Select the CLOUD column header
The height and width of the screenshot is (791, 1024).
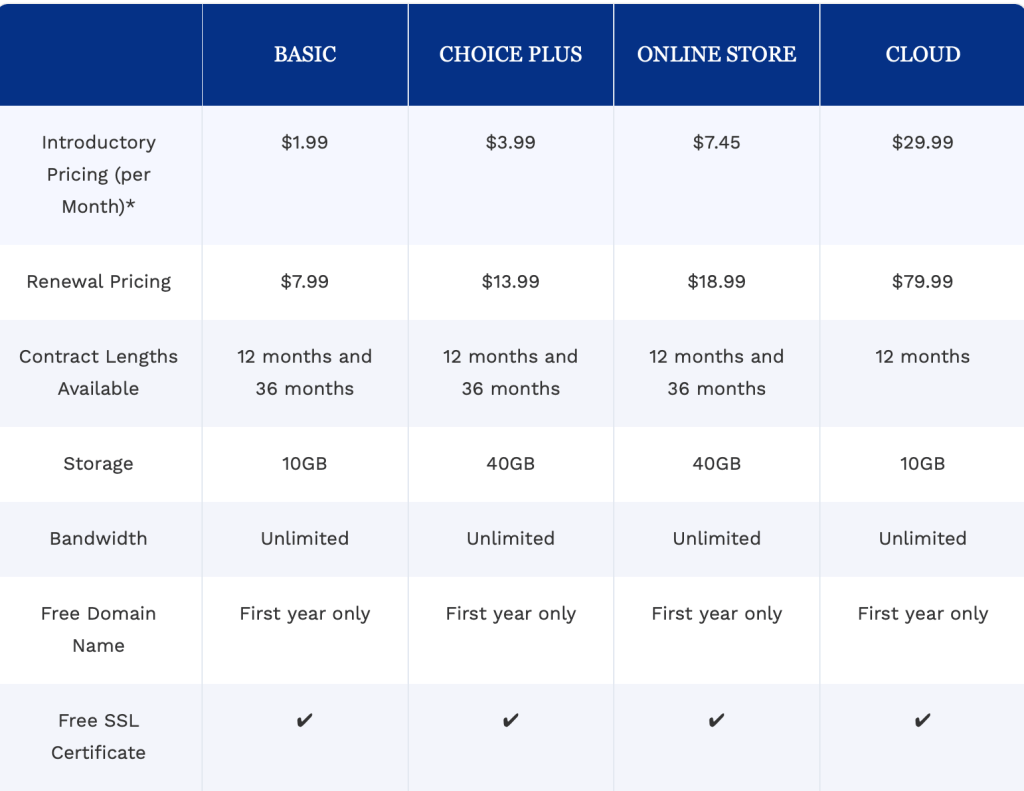[923, 54]
